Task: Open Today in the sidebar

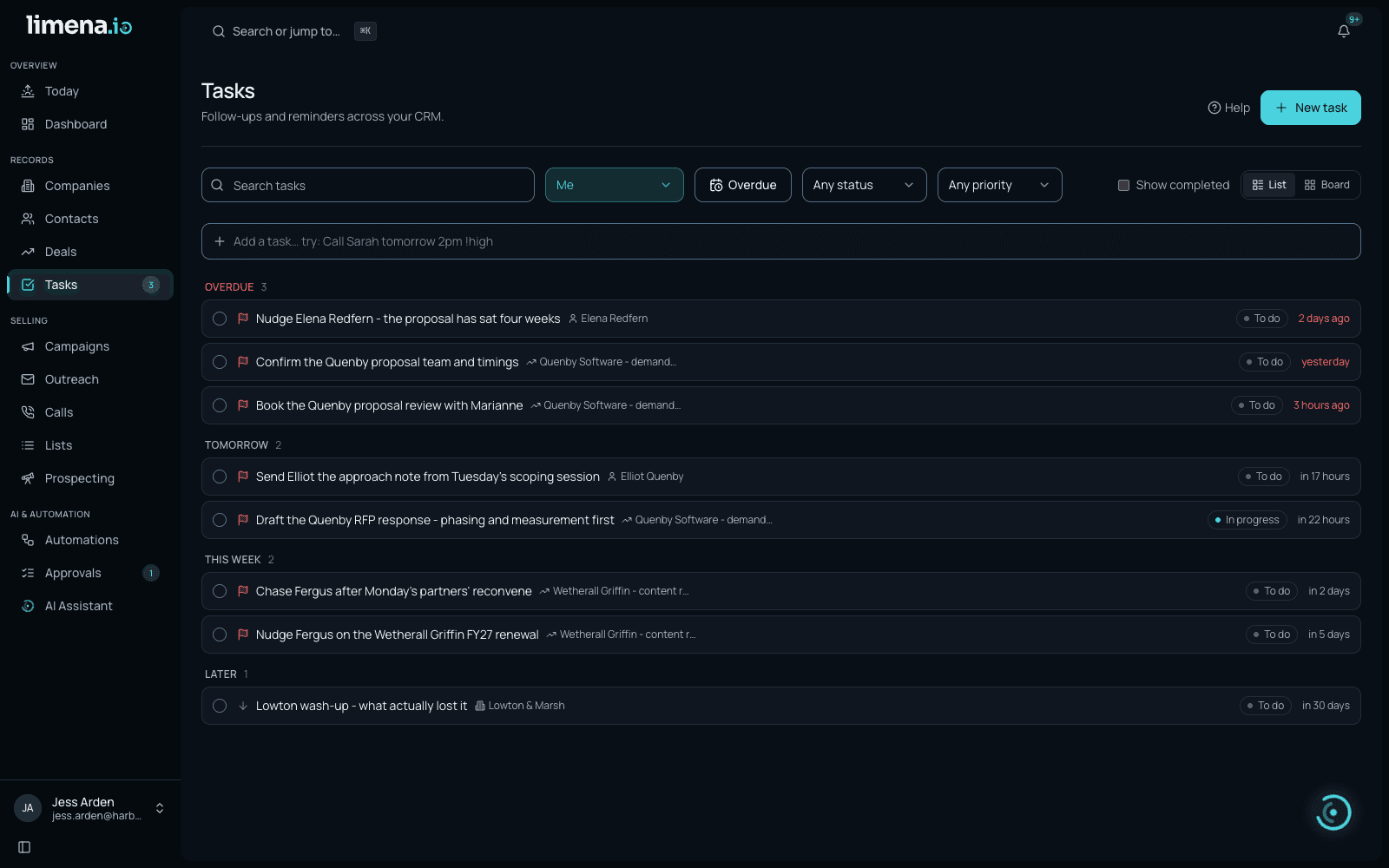Action: point(90,91)
